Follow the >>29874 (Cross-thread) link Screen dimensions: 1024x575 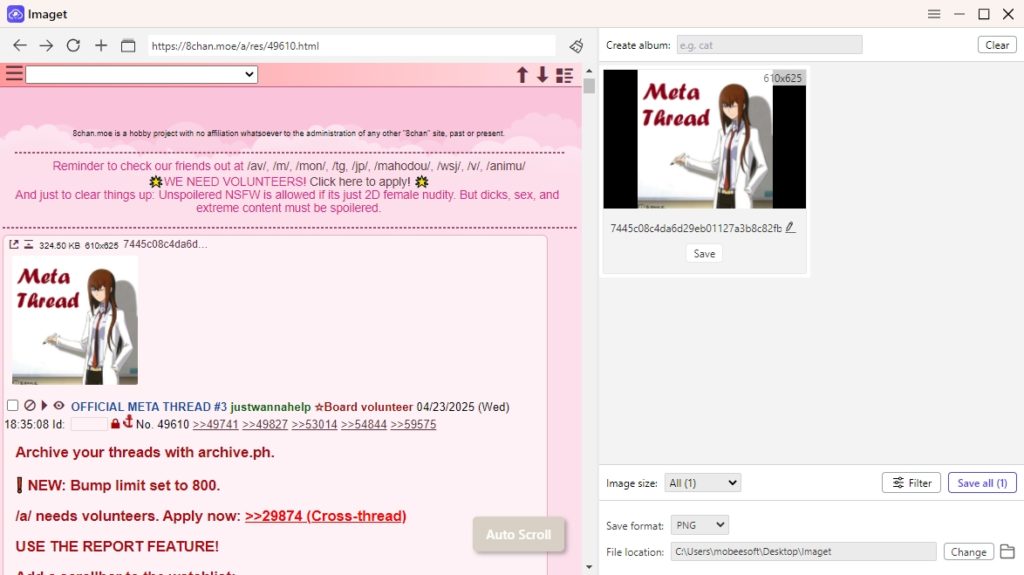point(325,516)
